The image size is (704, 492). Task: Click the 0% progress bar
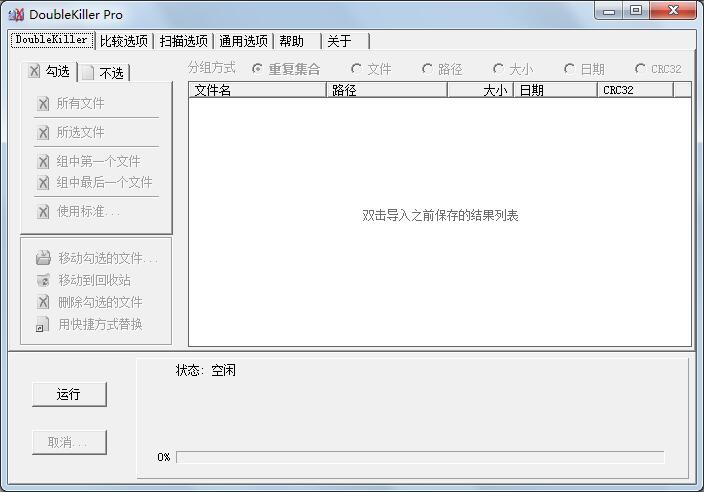coord(420,457)
